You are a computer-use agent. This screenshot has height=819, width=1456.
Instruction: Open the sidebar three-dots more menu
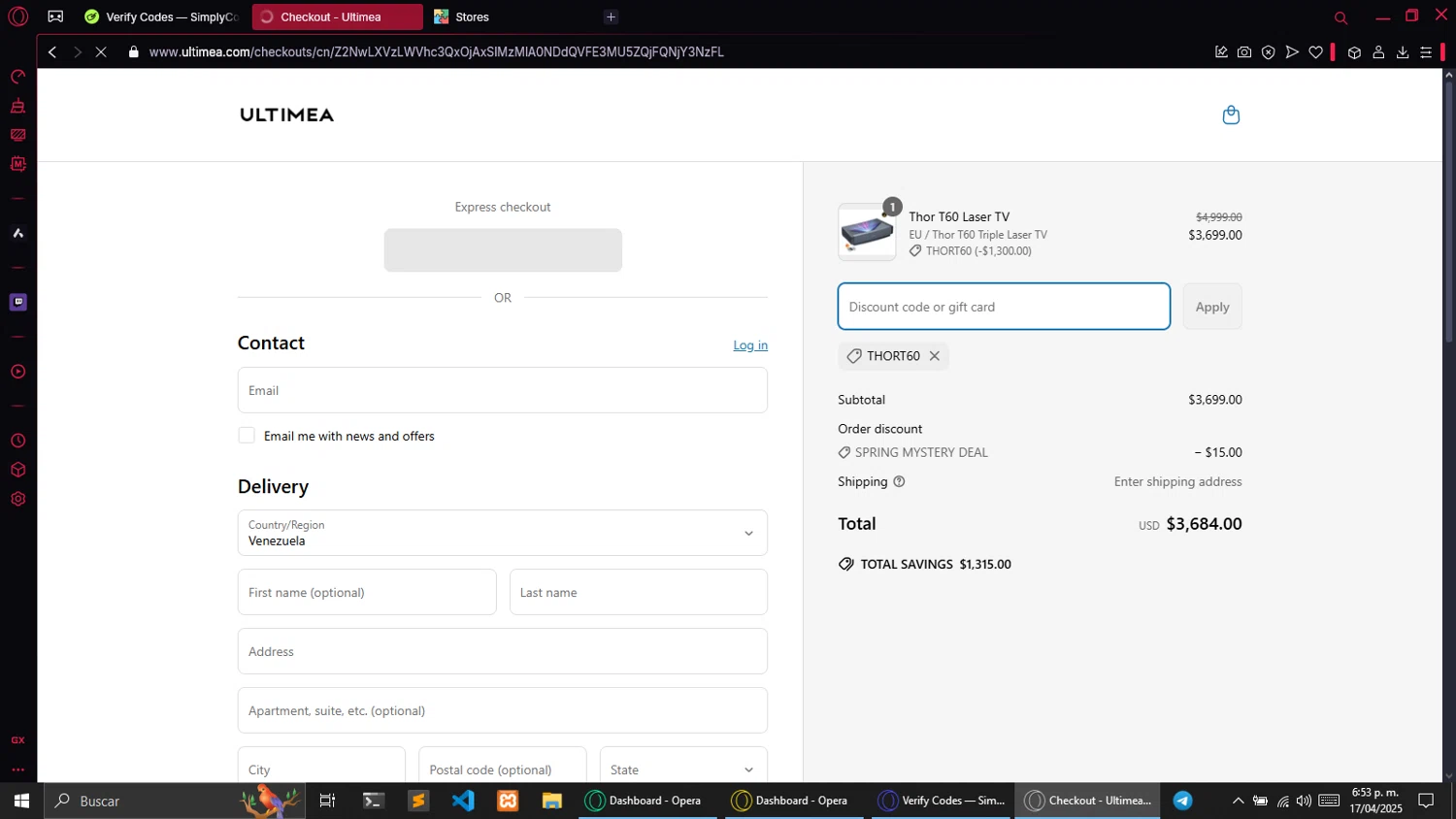pyautogui.click(x=17, y=770)
